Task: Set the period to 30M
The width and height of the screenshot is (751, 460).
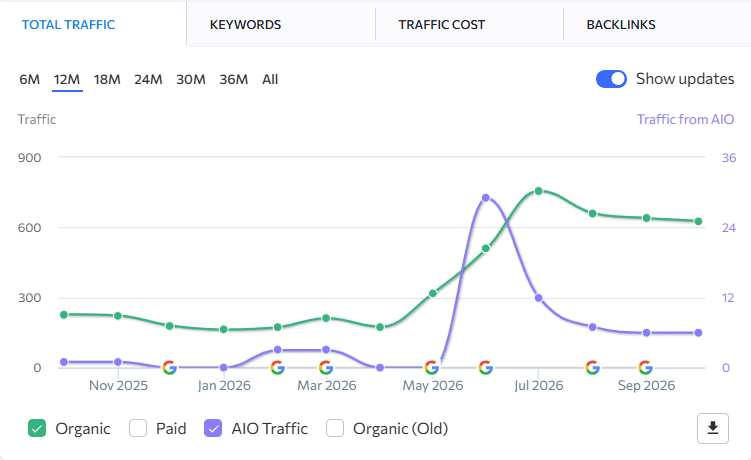Action: pyautogui.click(x=191, y=79)
